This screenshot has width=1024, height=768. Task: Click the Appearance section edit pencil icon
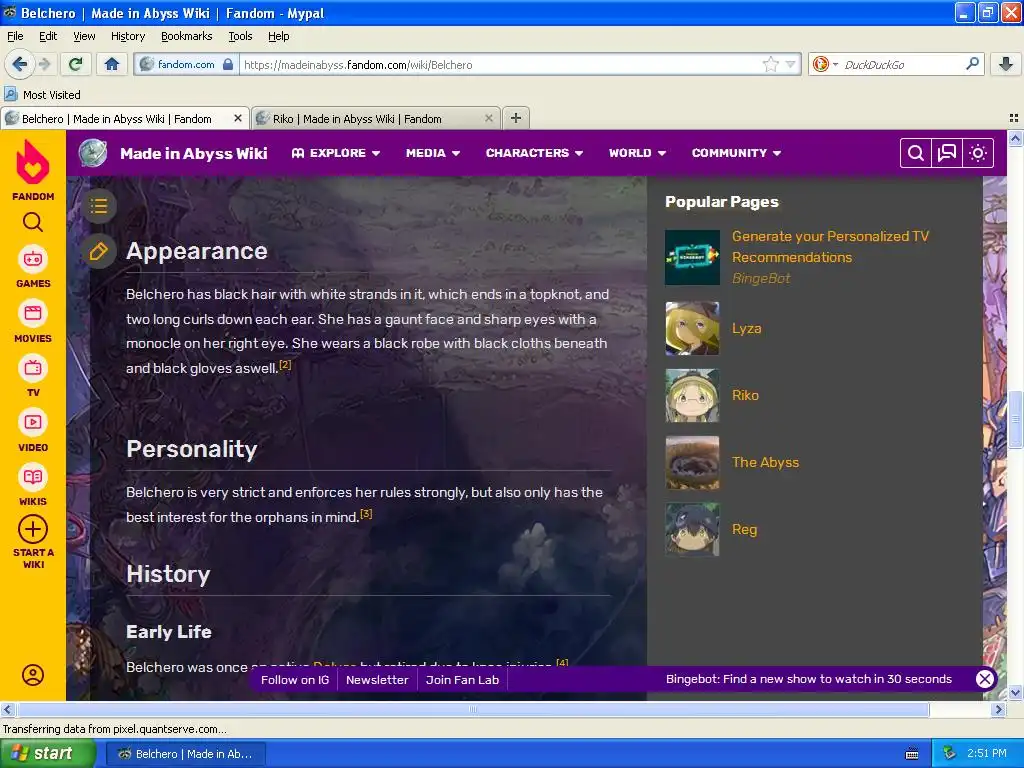pyautogui.click(x=99, y=251)
